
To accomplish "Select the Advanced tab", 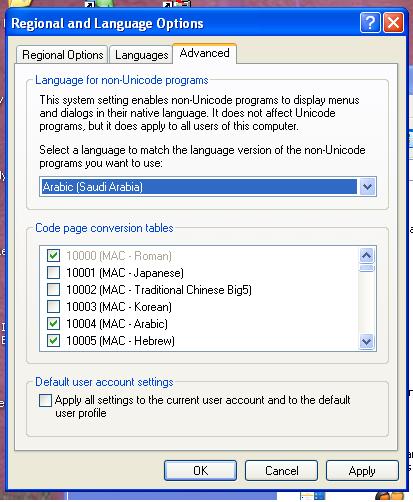I will pyautogui.click(x=204, y=53).
